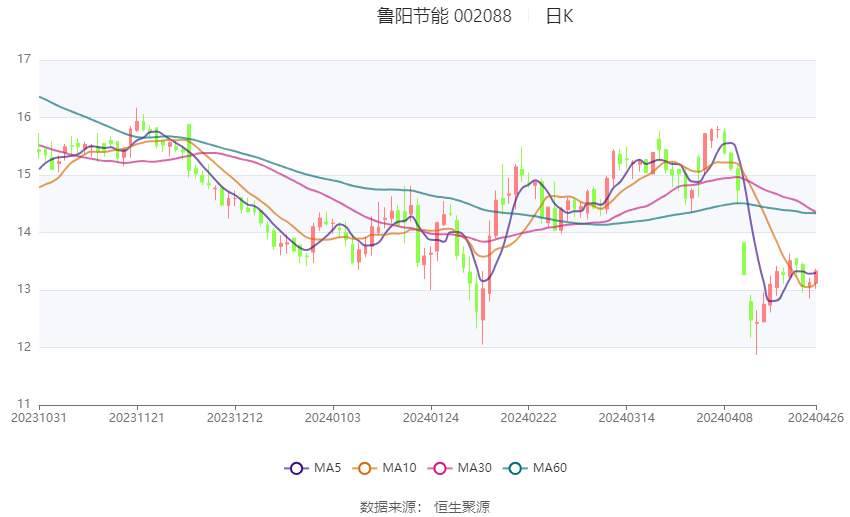850x517 pixels.
Task: Click the y-axis value 16
Action: tap(24, 117)
